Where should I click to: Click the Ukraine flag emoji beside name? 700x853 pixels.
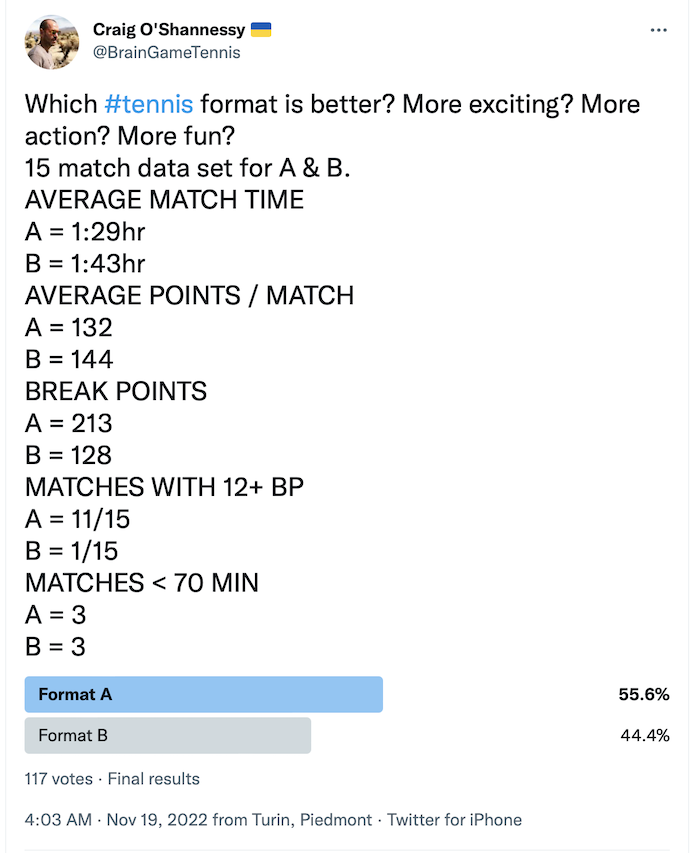click(262, 31)
